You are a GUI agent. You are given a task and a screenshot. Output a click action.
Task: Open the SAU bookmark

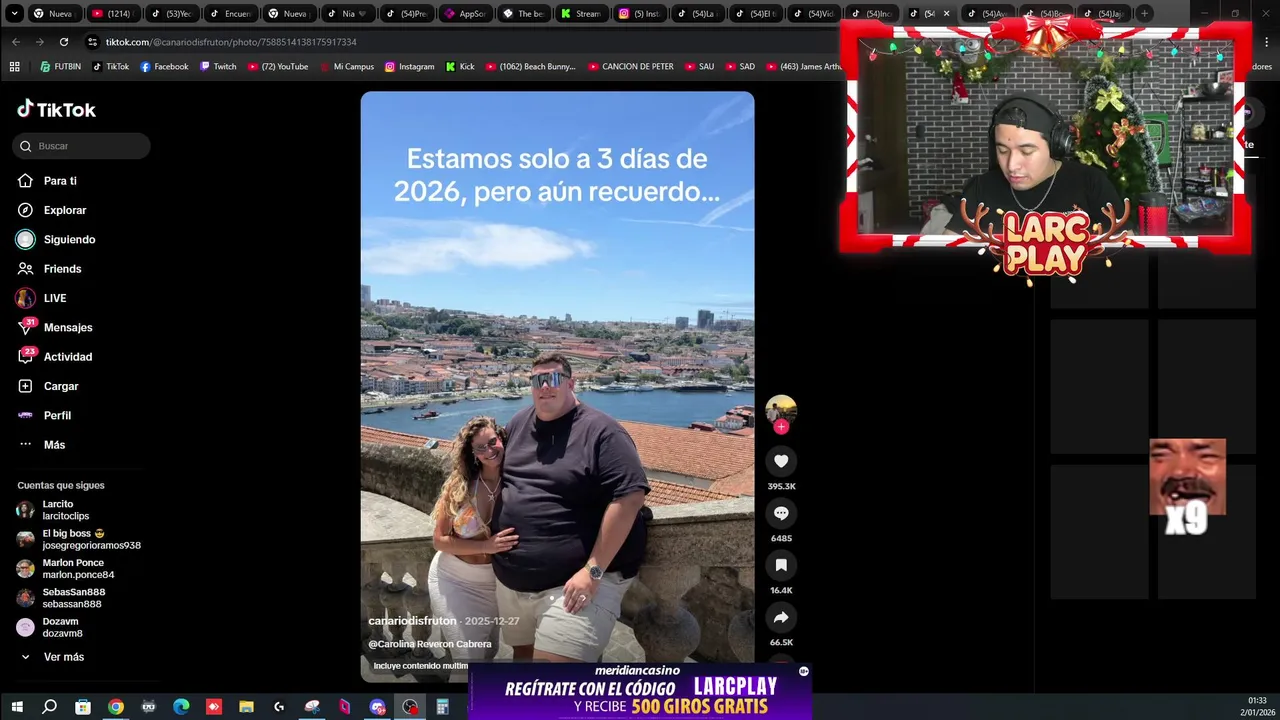(699, 67)
